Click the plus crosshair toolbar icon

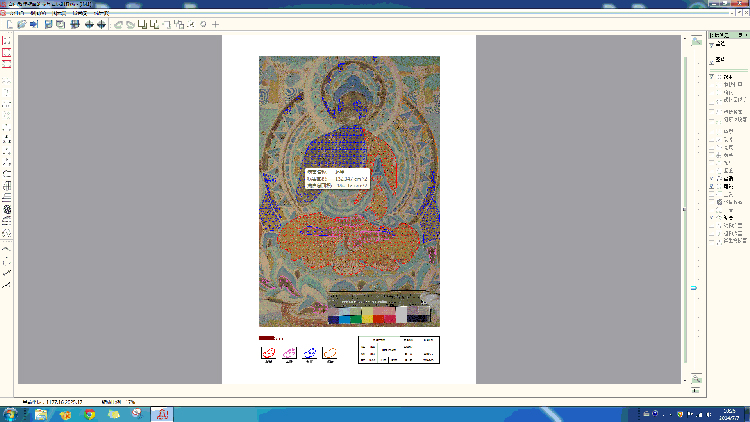[215, 24]
